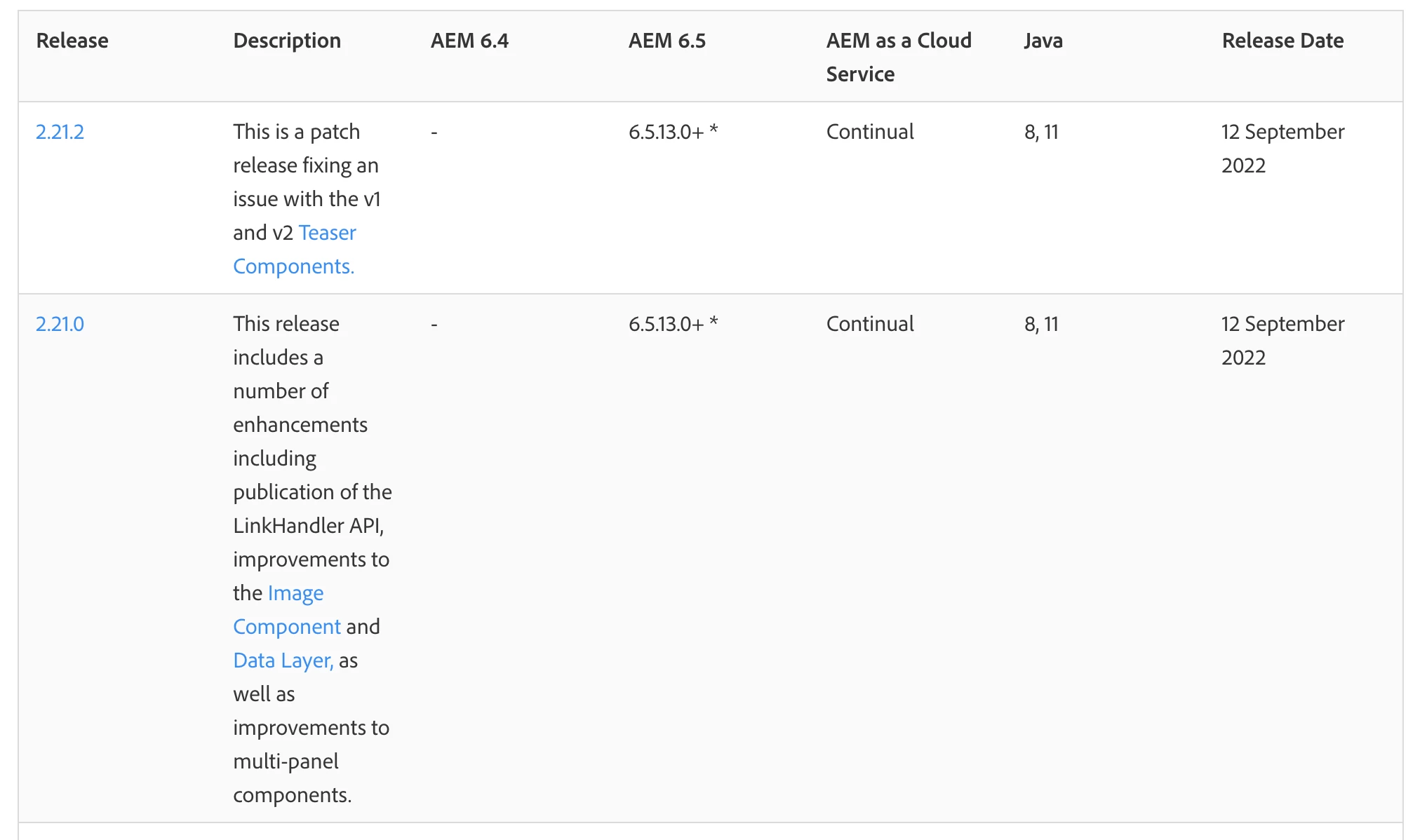Click Java versions 8, 11 in 2.21.2 row
The width and height of the screenshot is (1427, 840).
[x=1041, y=132]
